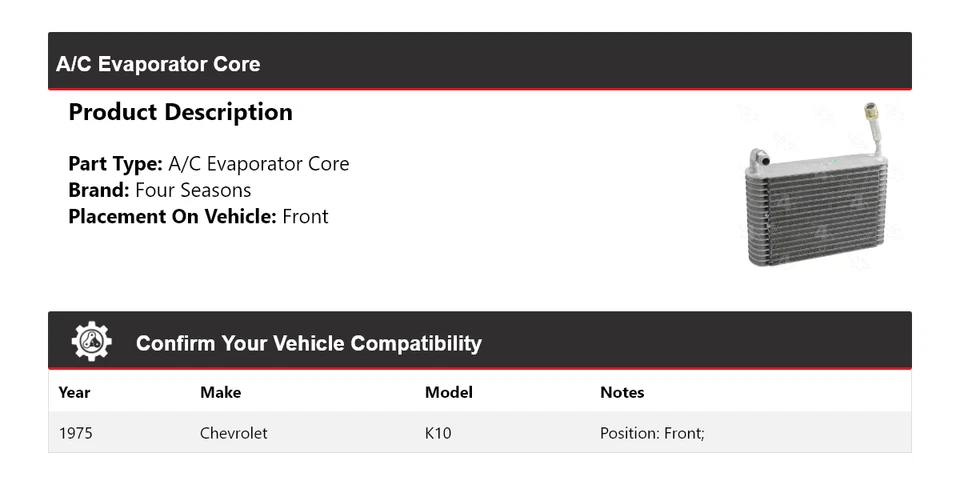Click the A/C Evaporator Core title bar

pos(158,64)
